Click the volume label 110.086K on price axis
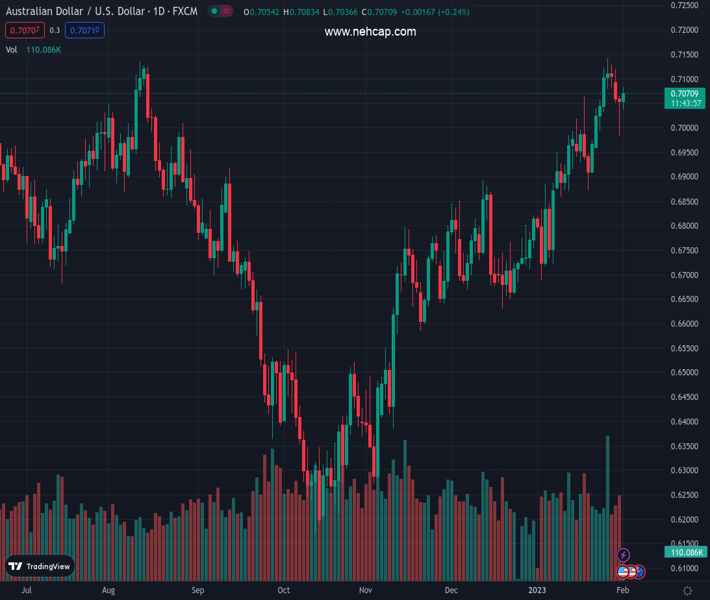This screenshot has width=710, height=600. [x=685, y=552]
